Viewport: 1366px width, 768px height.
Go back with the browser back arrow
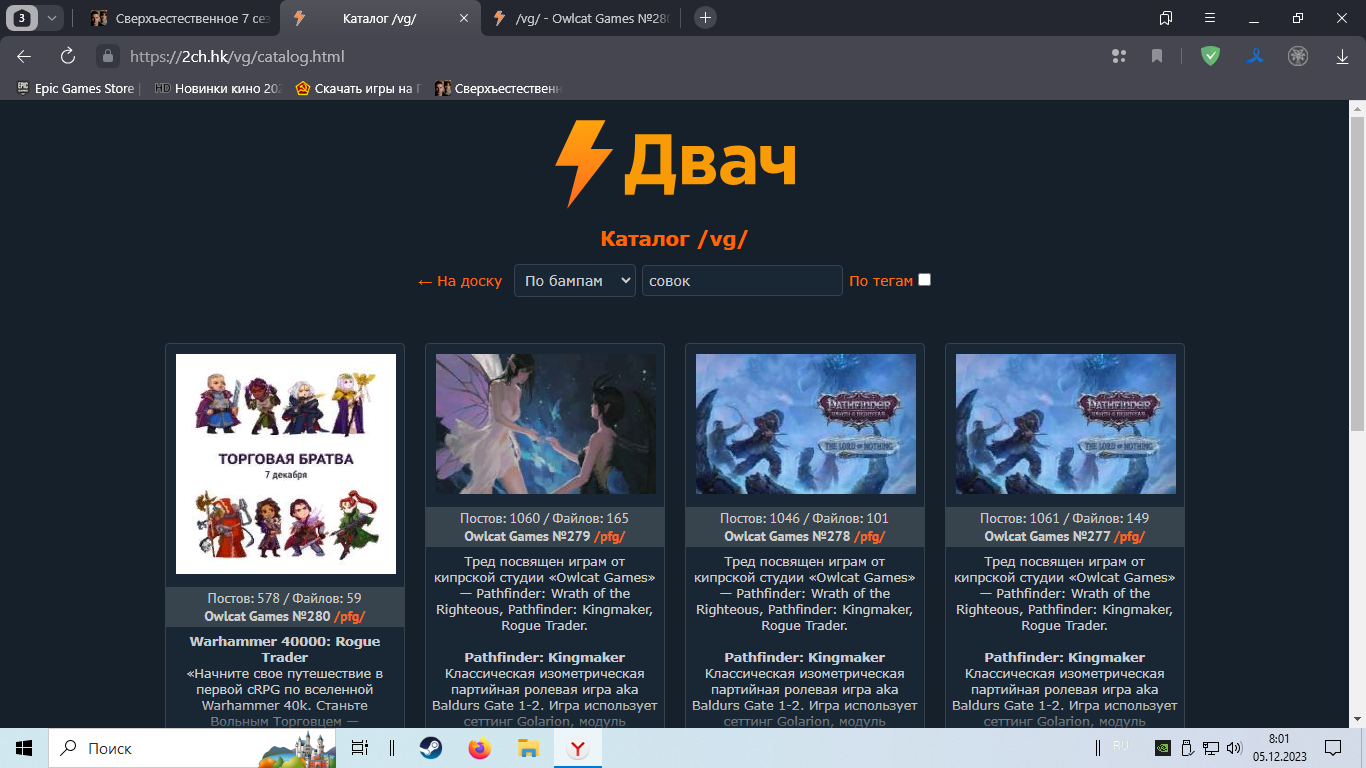(x=24, y=57)
